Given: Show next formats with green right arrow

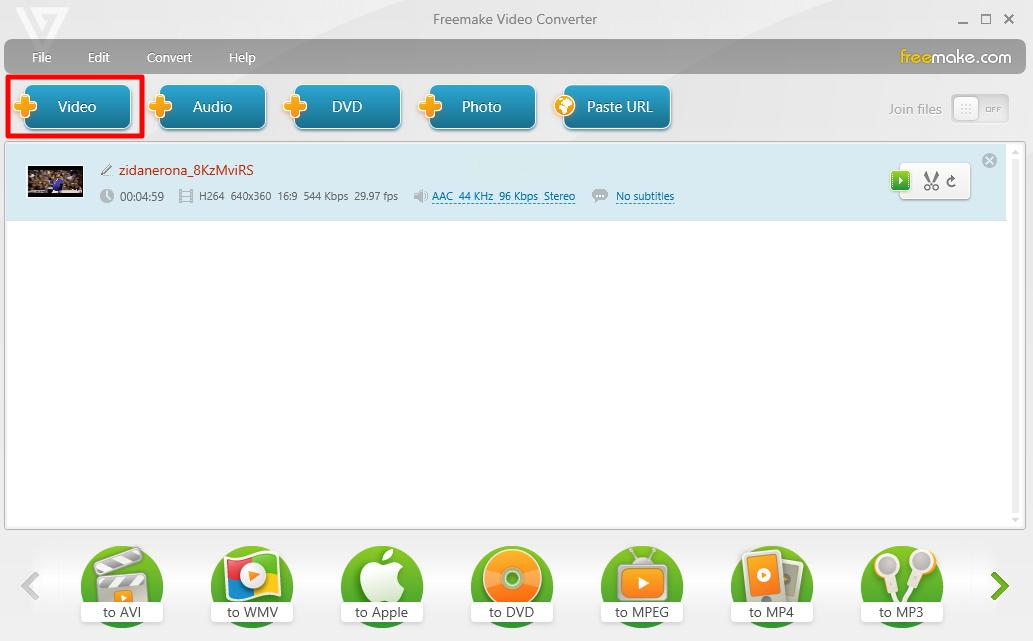Looking at the screenshot, I should [x=999, y=586].
